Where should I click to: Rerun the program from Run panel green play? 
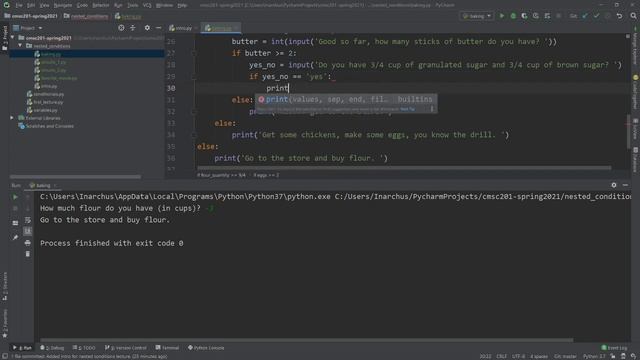[x=15, y=197]
